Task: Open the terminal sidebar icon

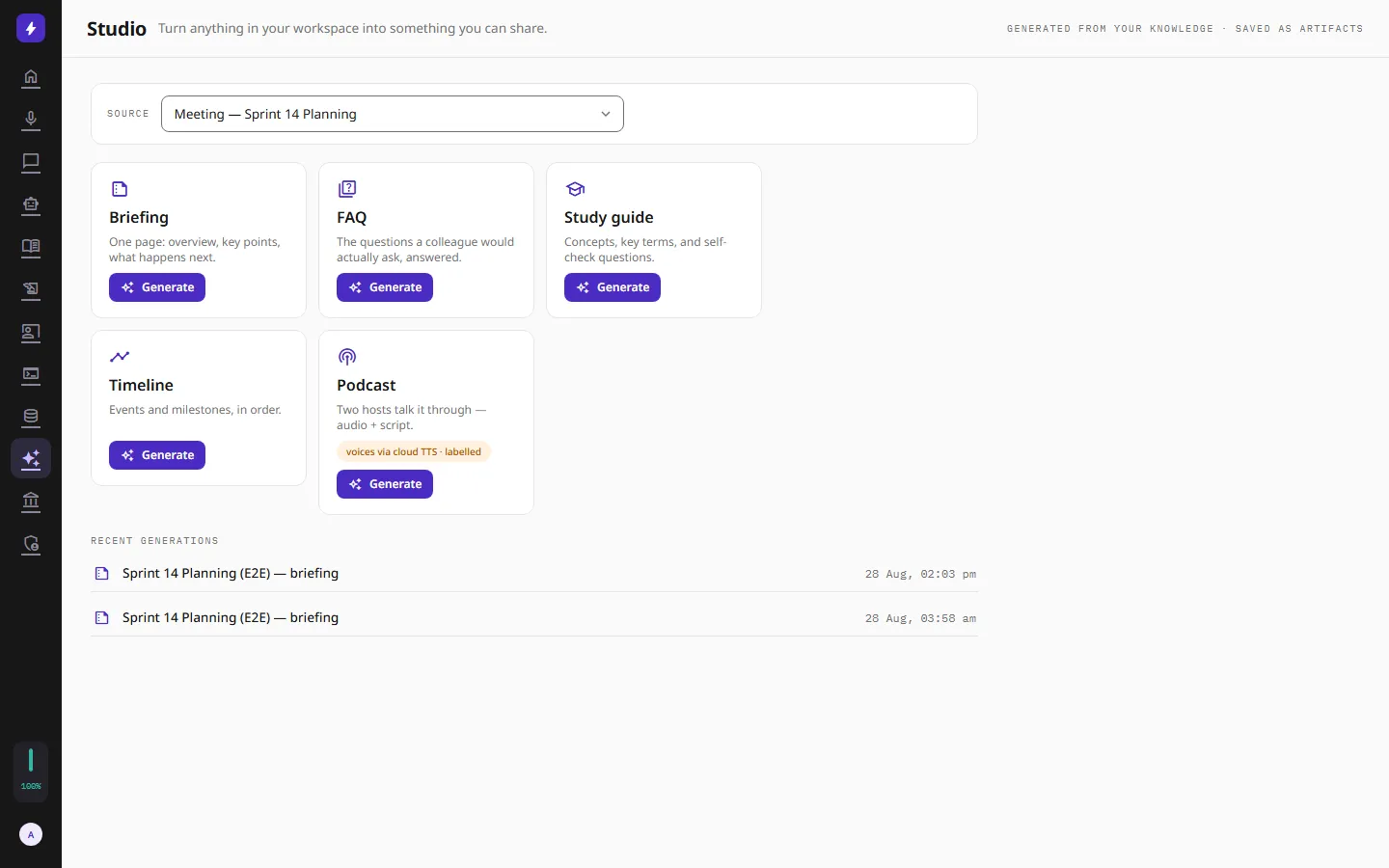Action: click(31, 374)
